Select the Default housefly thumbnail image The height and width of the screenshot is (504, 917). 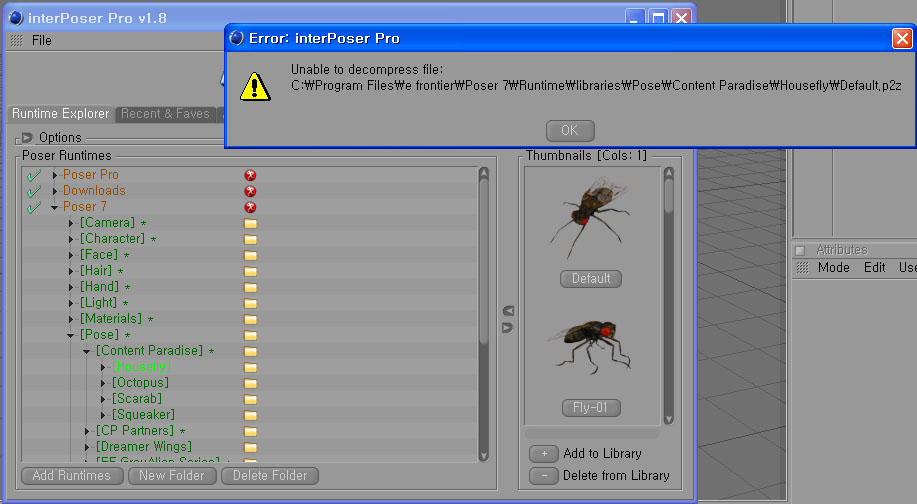pyautogui.click(x=590, y=219)
